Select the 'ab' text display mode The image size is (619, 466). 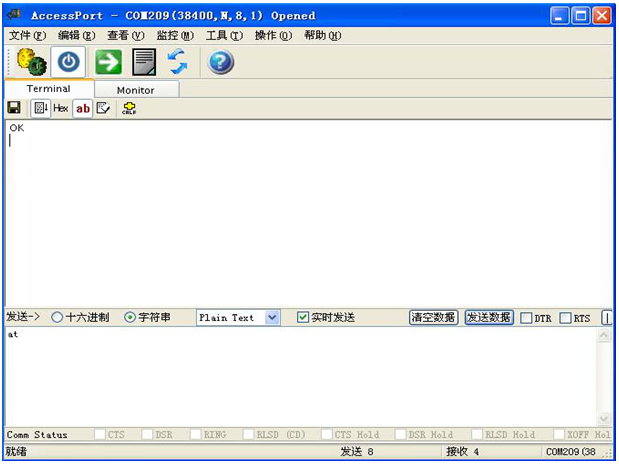(83, 109)
